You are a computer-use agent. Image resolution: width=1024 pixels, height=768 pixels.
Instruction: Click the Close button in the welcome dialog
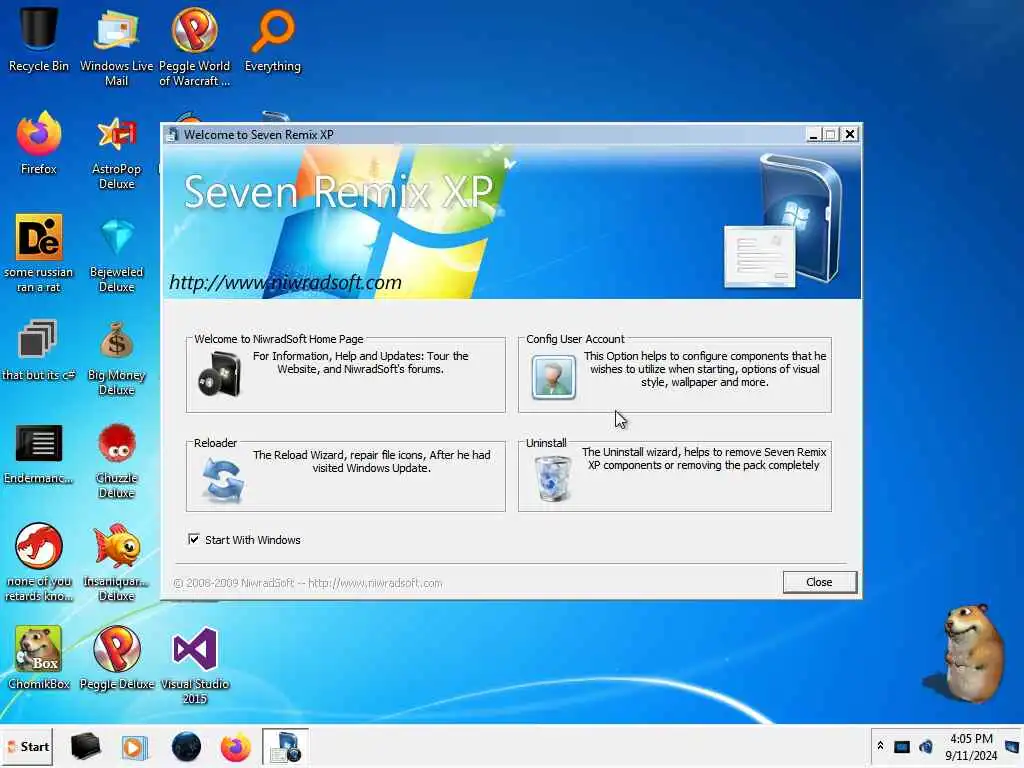pos(819,582)
